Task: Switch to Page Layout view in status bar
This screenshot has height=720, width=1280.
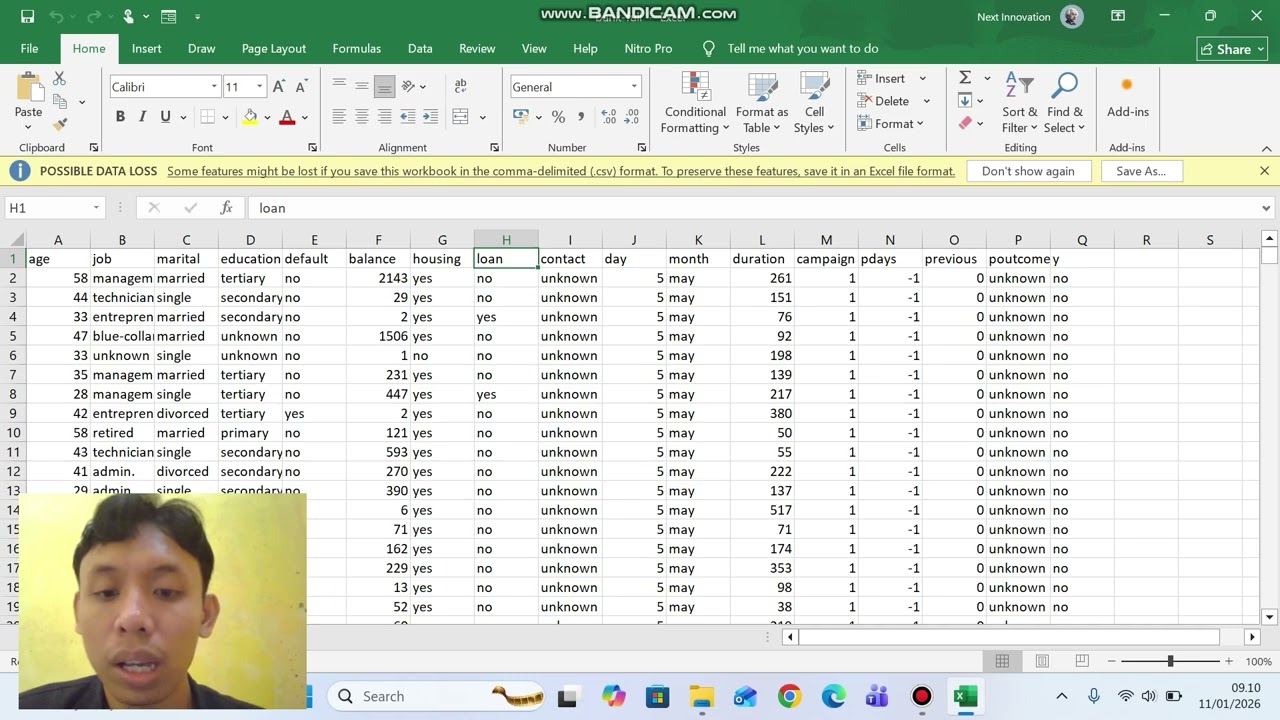Action: point(1042,661)
